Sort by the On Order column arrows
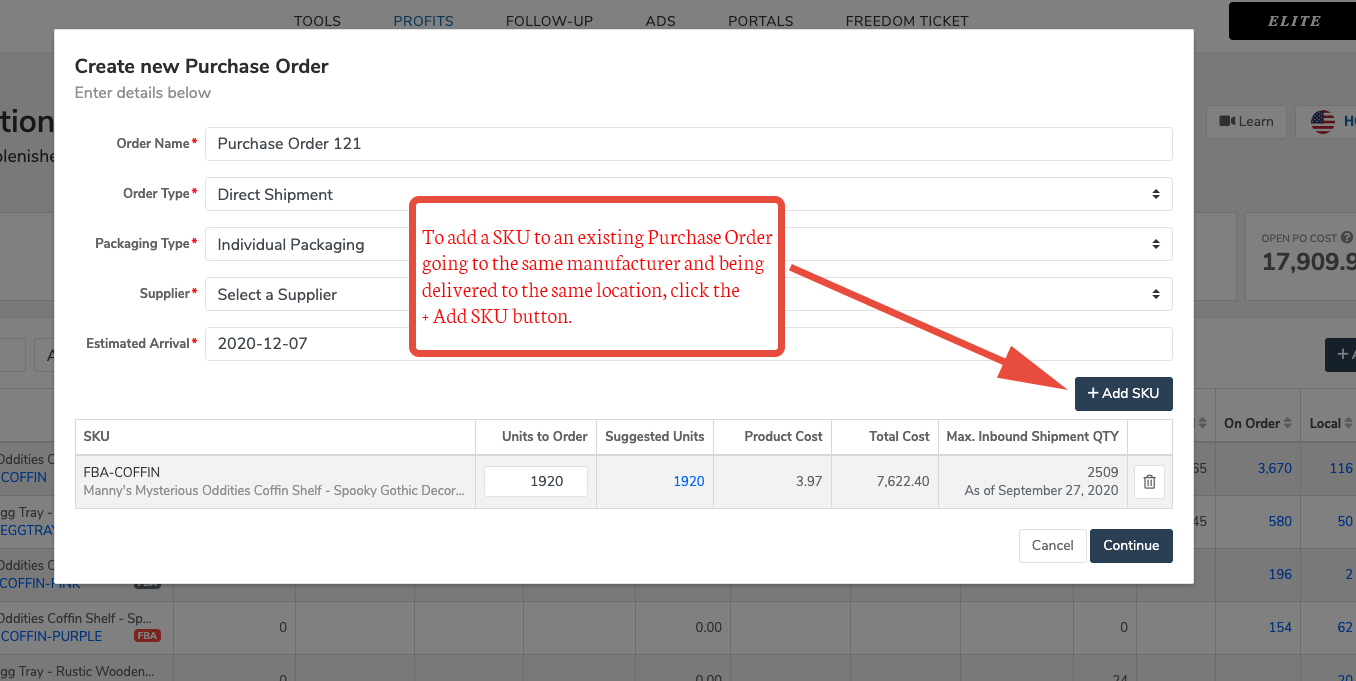1356x681 pixels. pyautogui.click(x=1288, y=424)
